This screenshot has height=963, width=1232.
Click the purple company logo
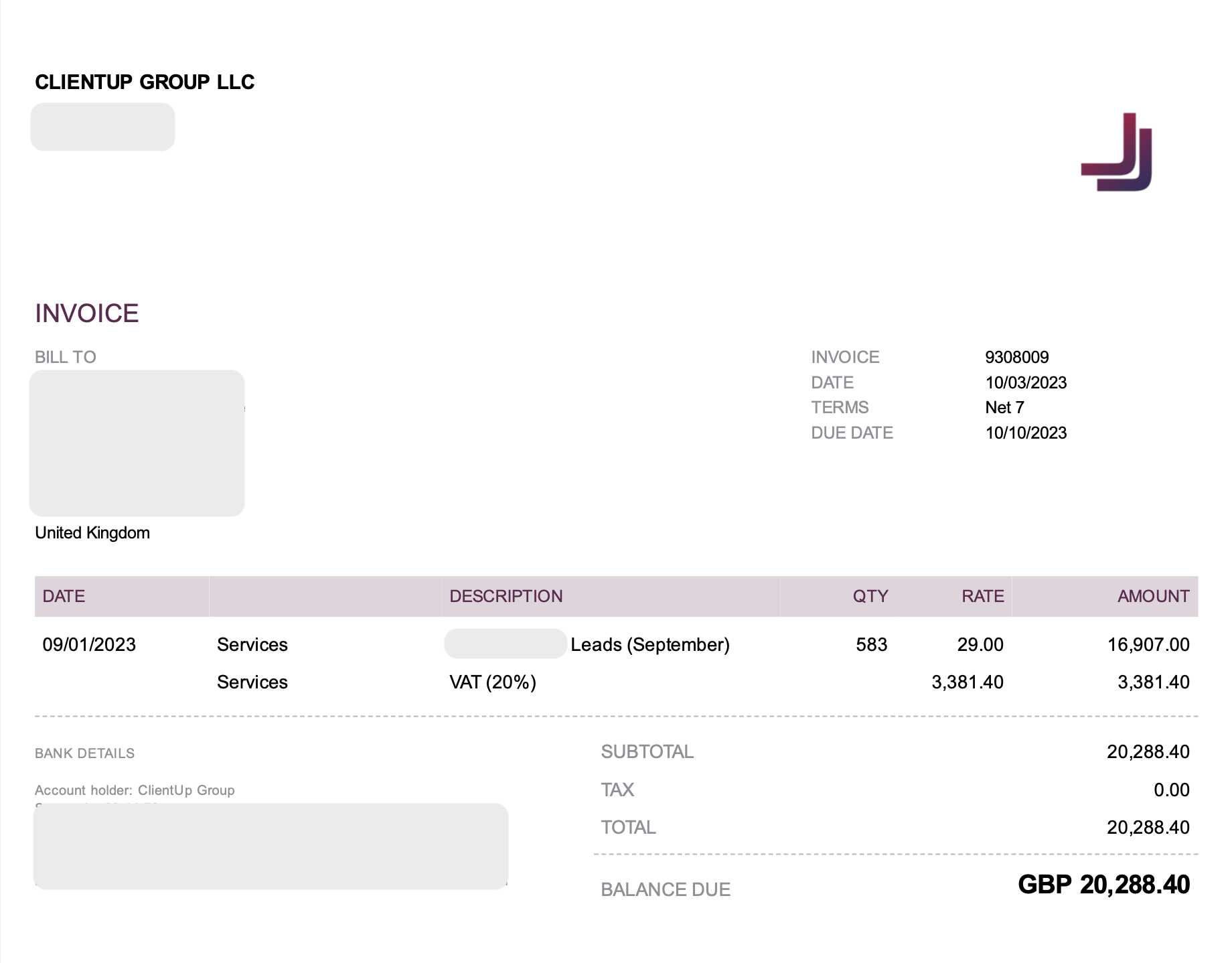click(1116, 152)
